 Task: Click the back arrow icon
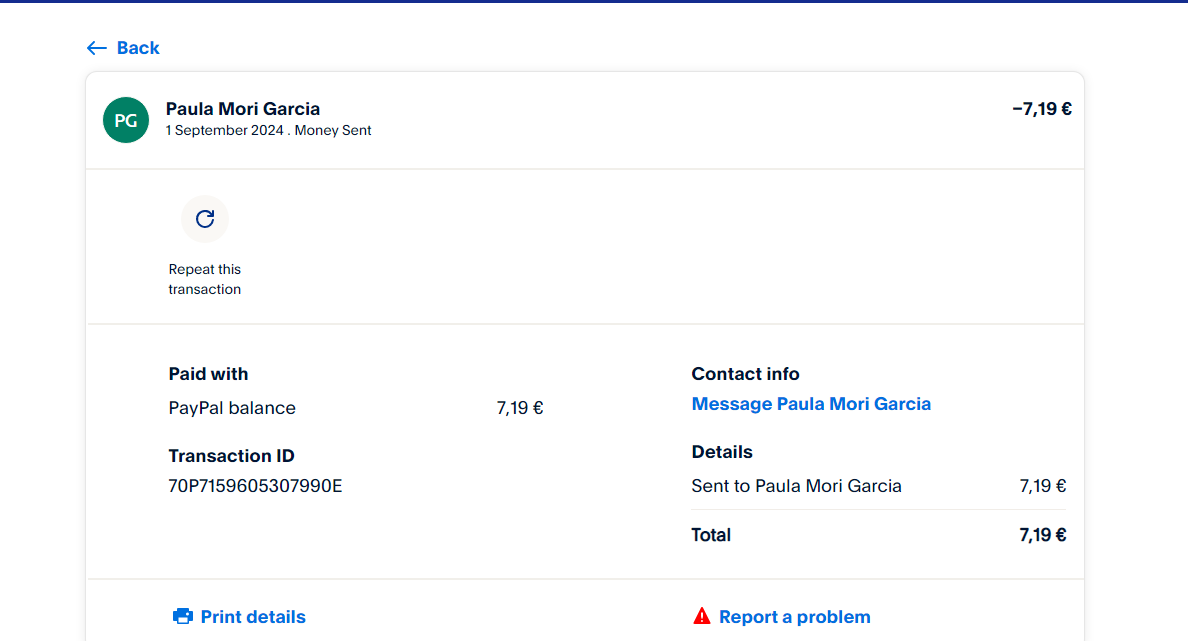(96, 48)
